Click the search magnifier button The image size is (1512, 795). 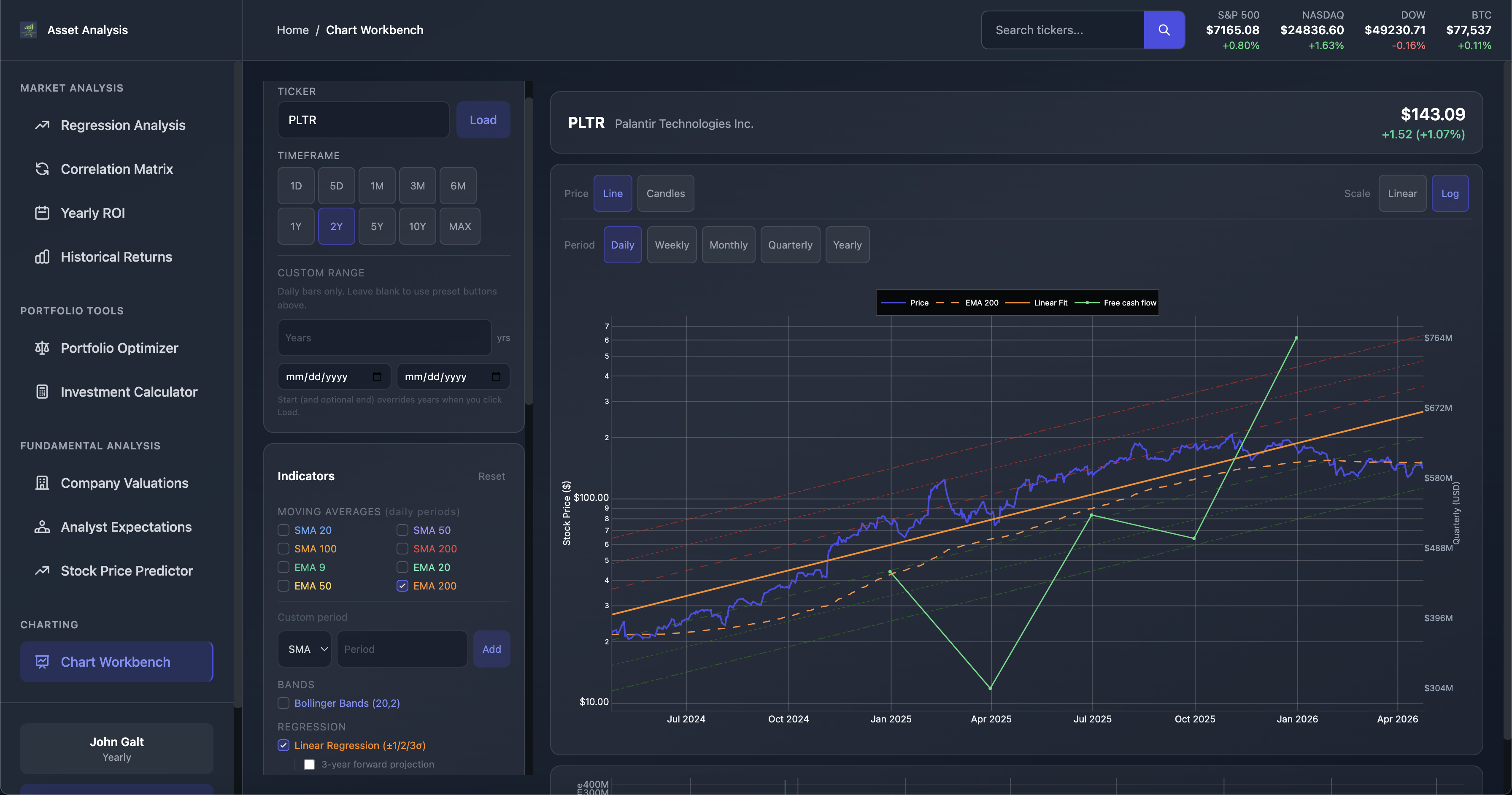pyautogui.click(x=1164, y=30)
